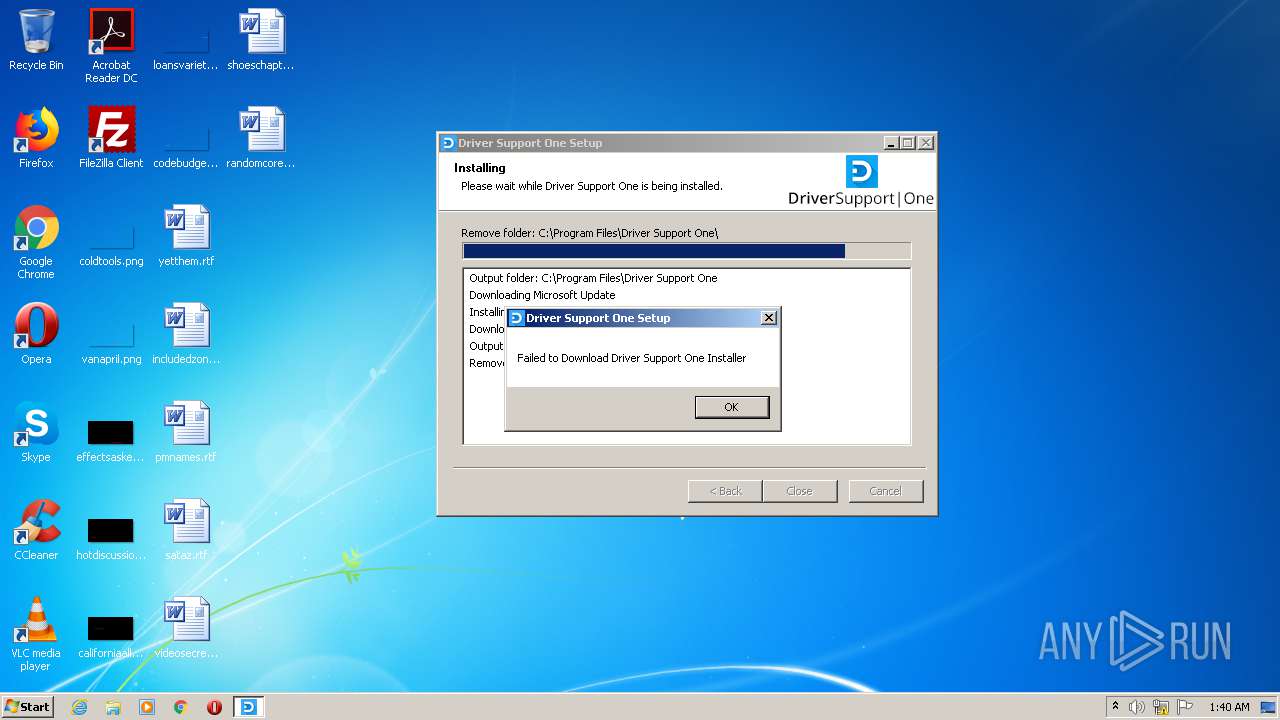This screenshot has width=1280, height=720.
Task: Select the 'Output folder' log line
Action: pos(593,278)
